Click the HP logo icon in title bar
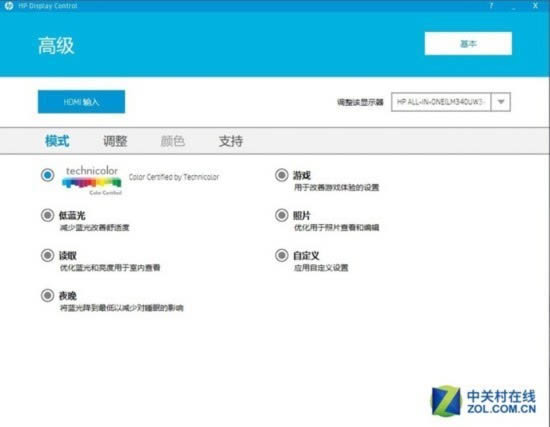 [8, 6]
